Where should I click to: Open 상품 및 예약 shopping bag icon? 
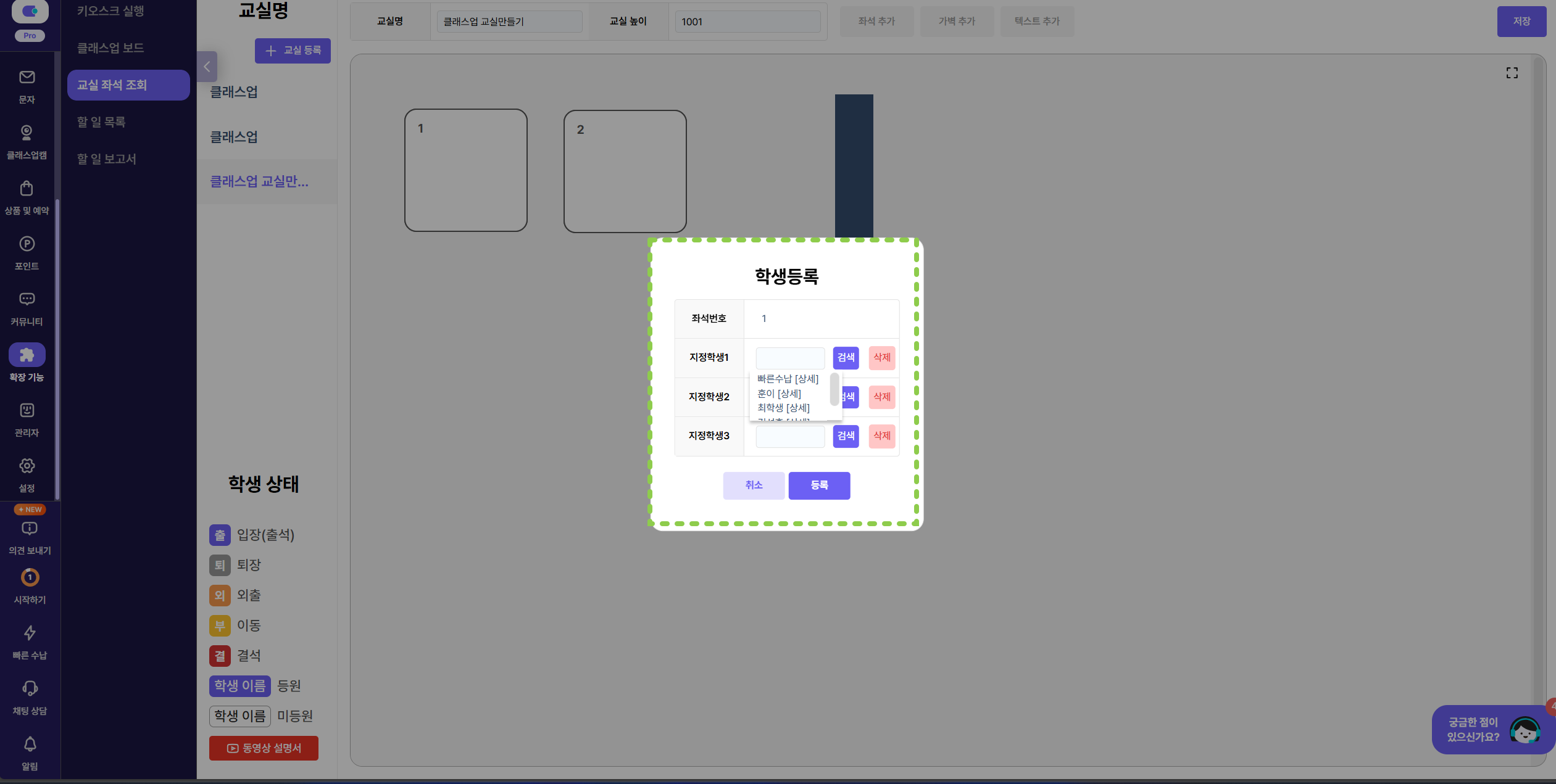(27, 188)
